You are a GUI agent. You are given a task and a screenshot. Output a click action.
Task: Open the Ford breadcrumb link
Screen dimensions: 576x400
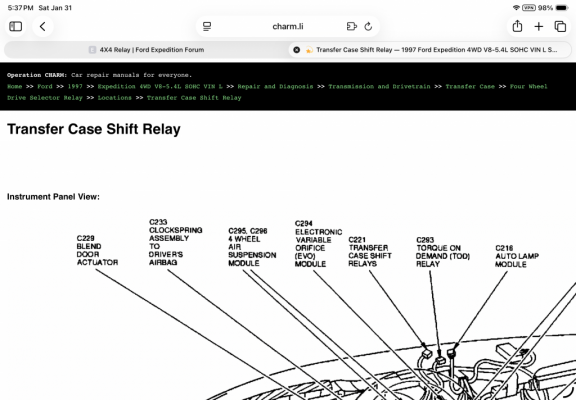[x=45, y=86]
